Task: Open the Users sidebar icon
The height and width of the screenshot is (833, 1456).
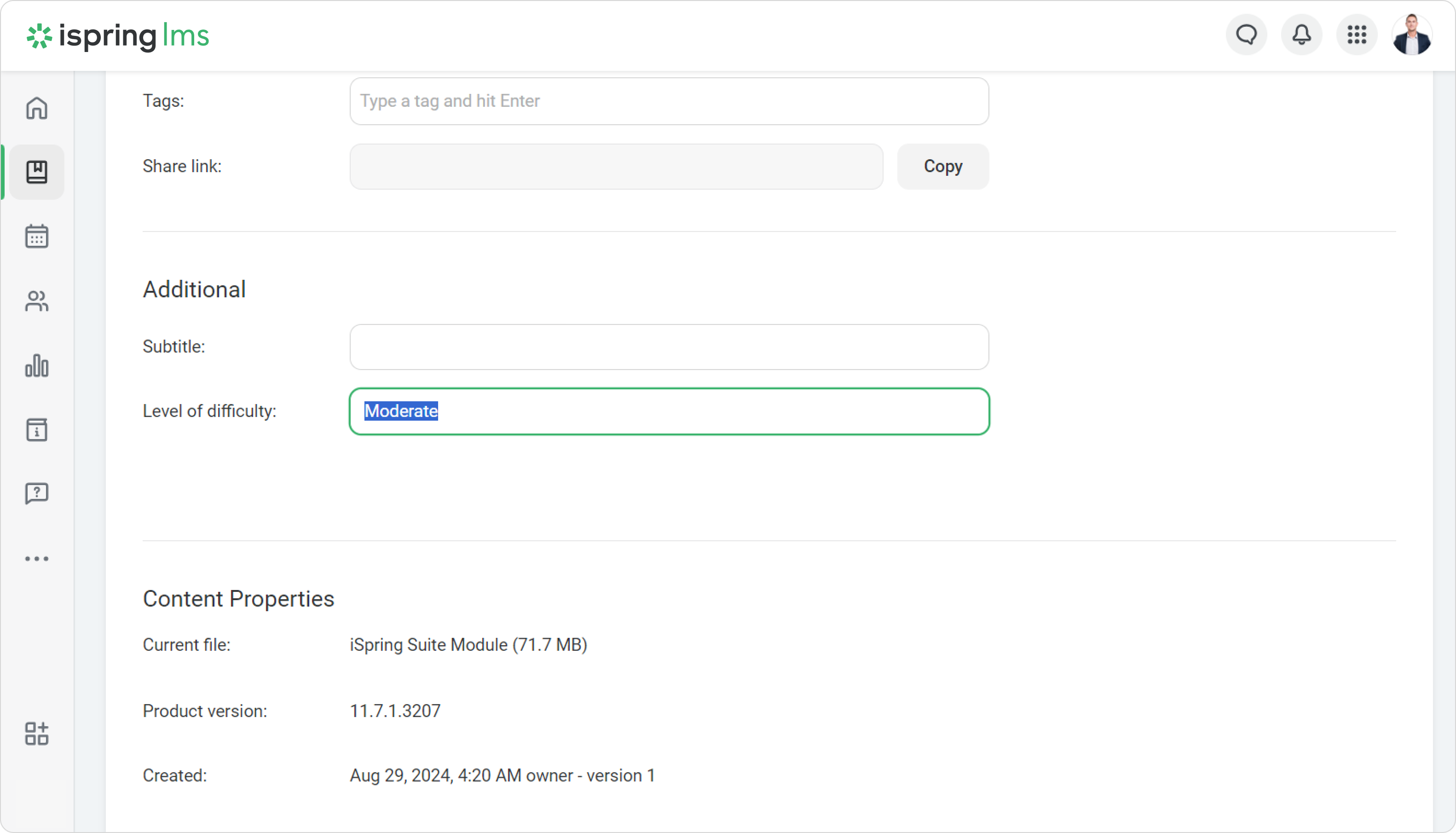Action: (37, 301)
